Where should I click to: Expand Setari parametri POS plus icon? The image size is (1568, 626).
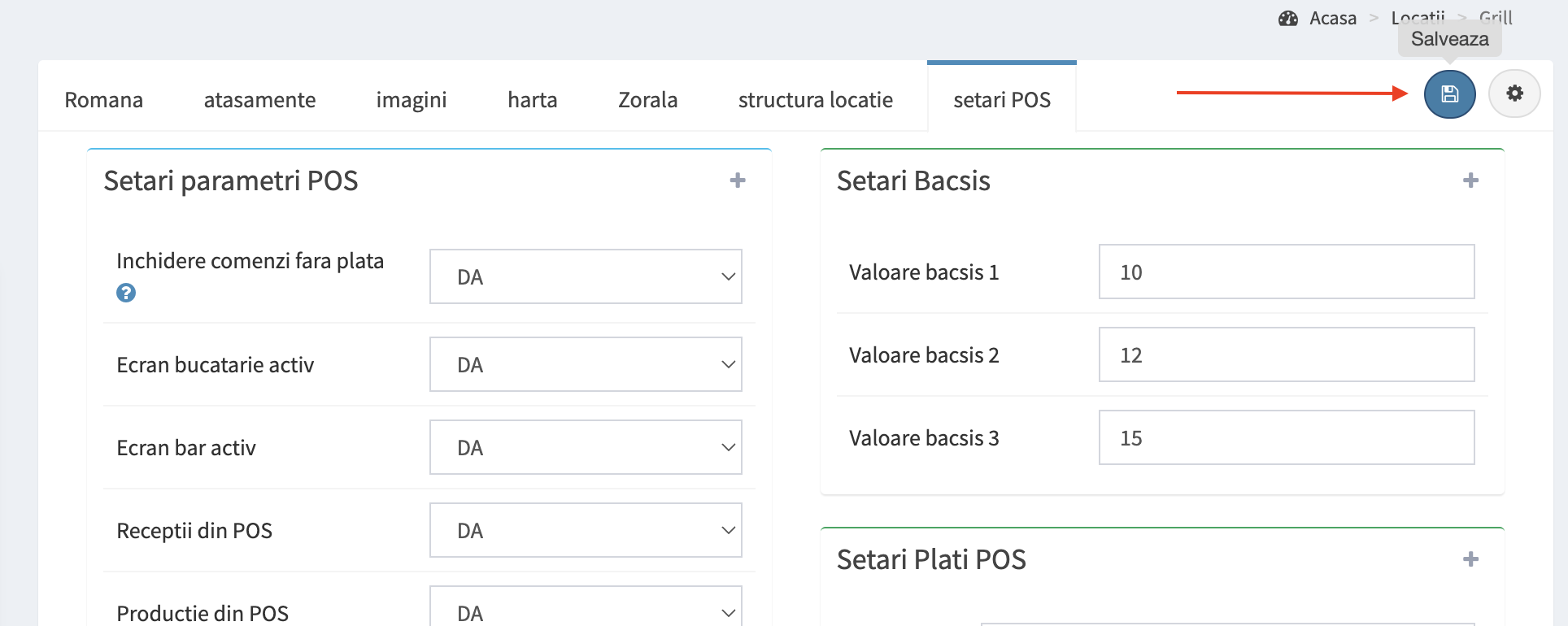click(x=738, y=180)
